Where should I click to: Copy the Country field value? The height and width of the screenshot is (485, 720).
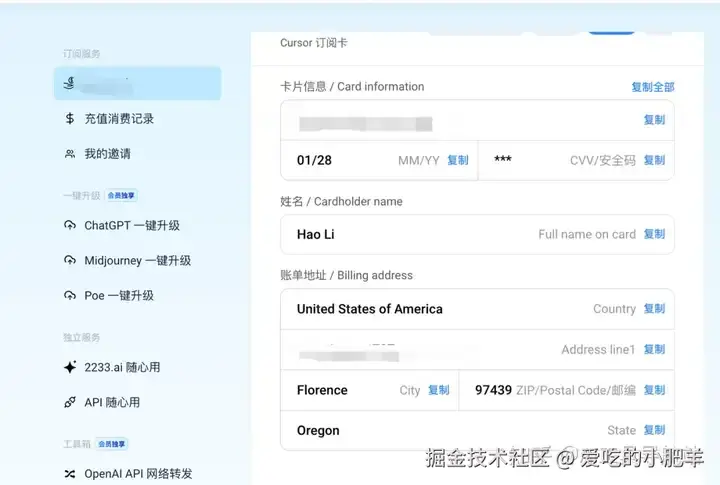[654, 308]
